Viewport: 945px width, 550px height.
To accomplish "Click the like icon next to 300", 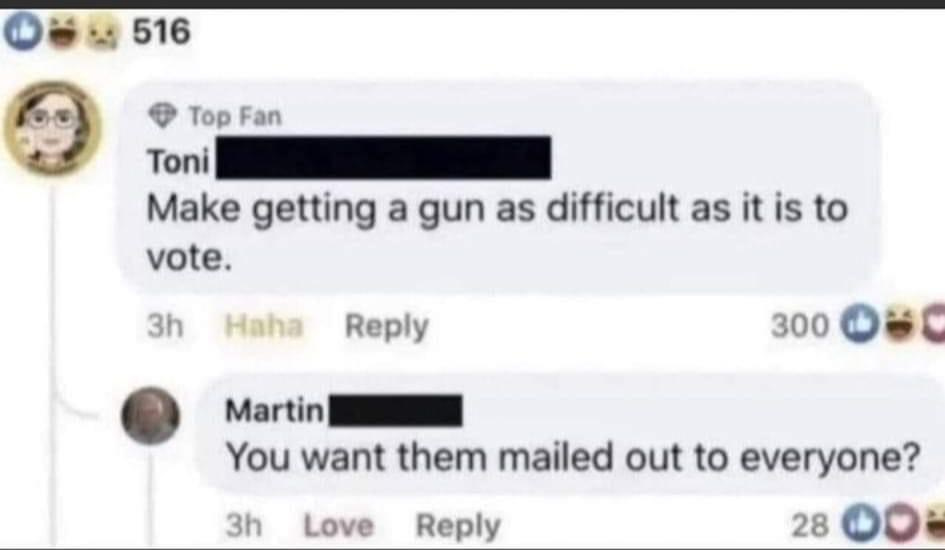I will point(859,326).
